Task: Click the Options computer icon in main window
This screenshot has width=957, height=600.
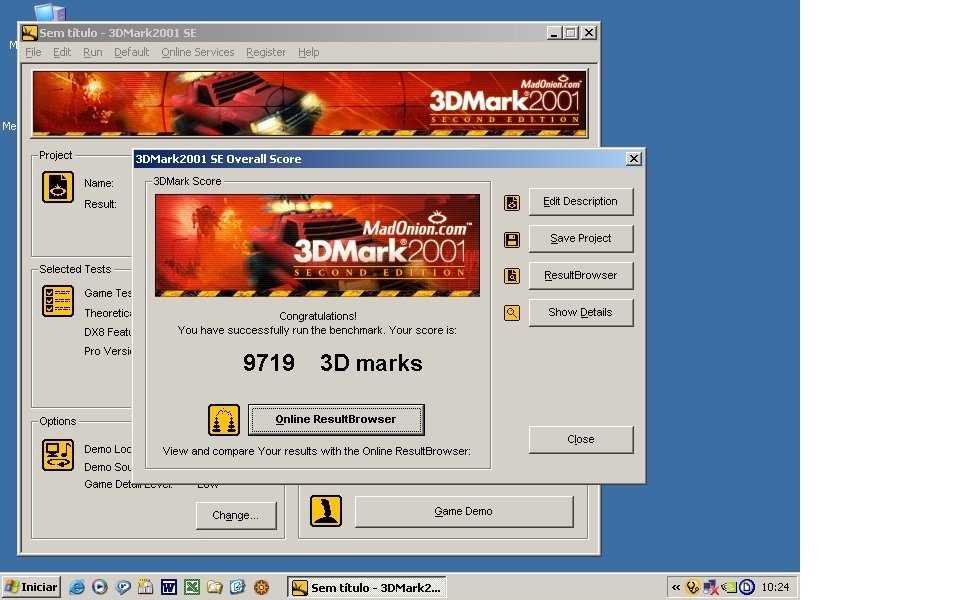Action: (x=58, y=455)
